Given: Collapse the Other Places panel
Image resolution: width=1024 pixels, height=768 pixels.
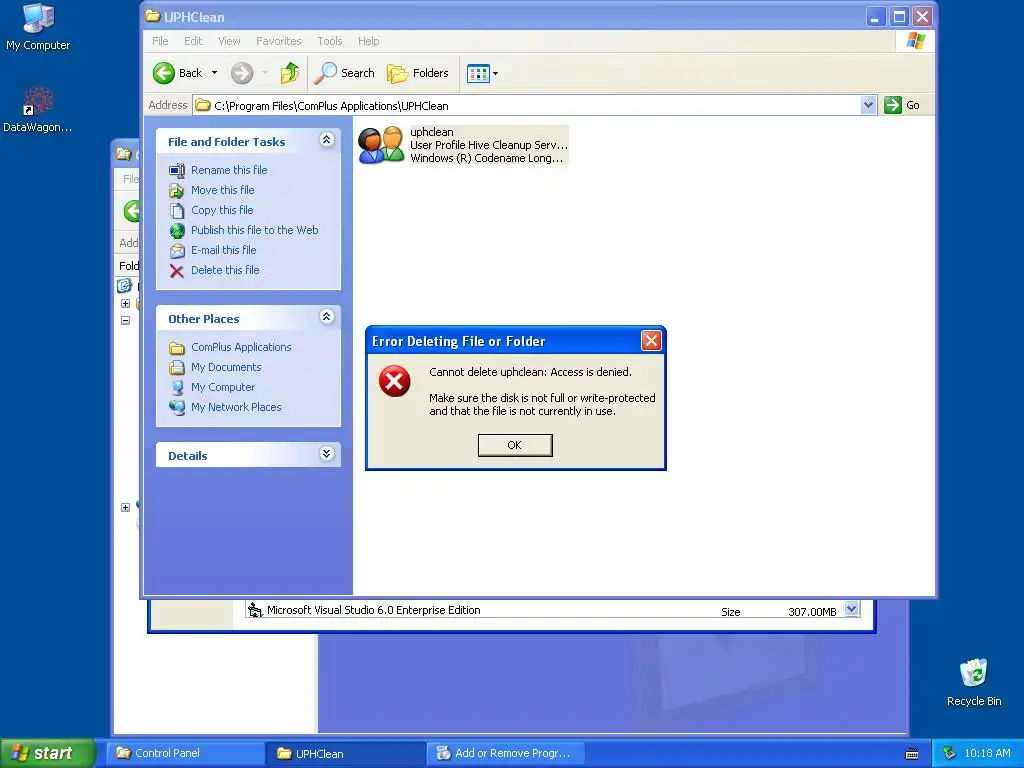Looking at the screenshot, I should pyautogui.click(x=327, y=317).
